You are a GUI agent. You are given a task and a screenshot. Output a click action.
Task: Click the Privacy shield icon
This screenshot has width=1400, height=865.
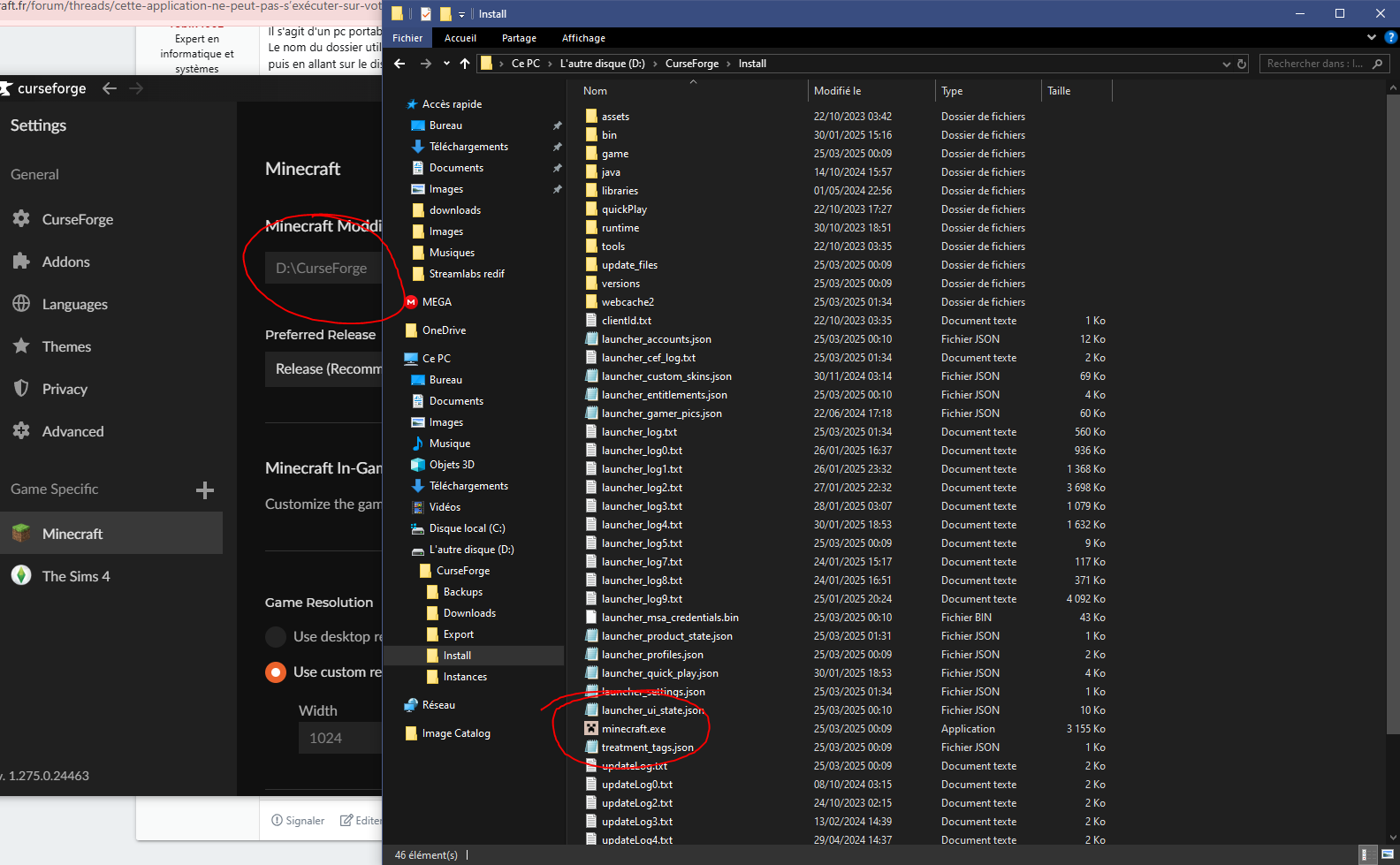tap(21, 388)
